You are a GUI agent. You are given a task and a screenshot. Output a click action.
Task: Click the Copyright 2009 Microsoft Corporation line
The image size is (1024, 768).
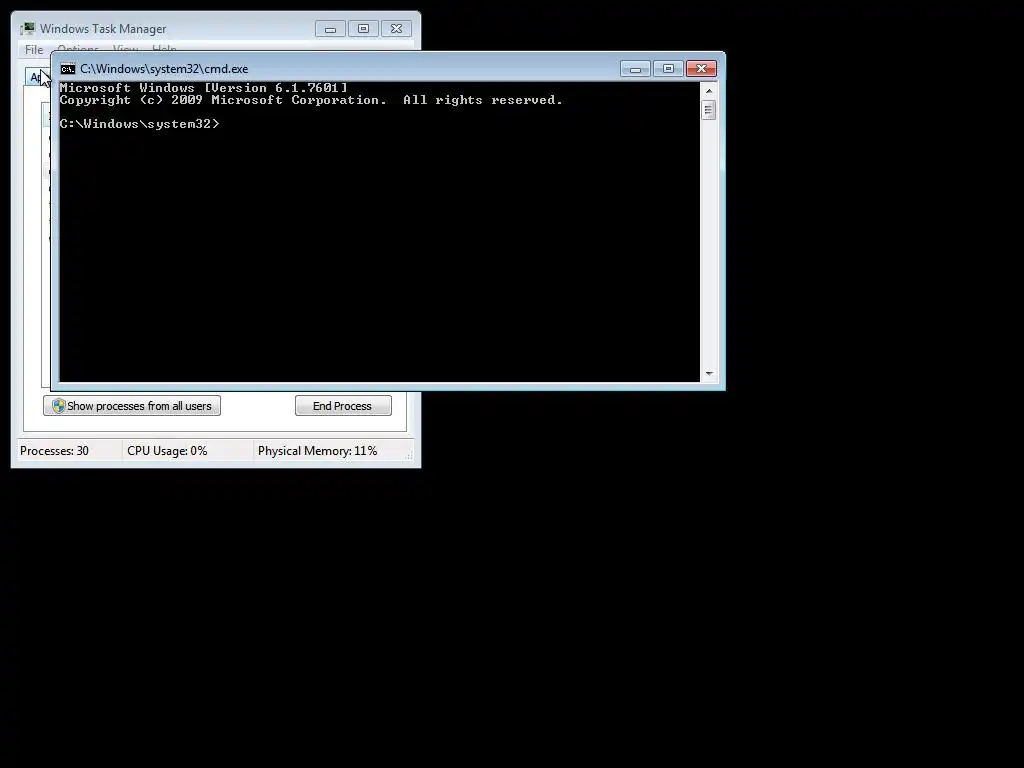coord(311,100)
